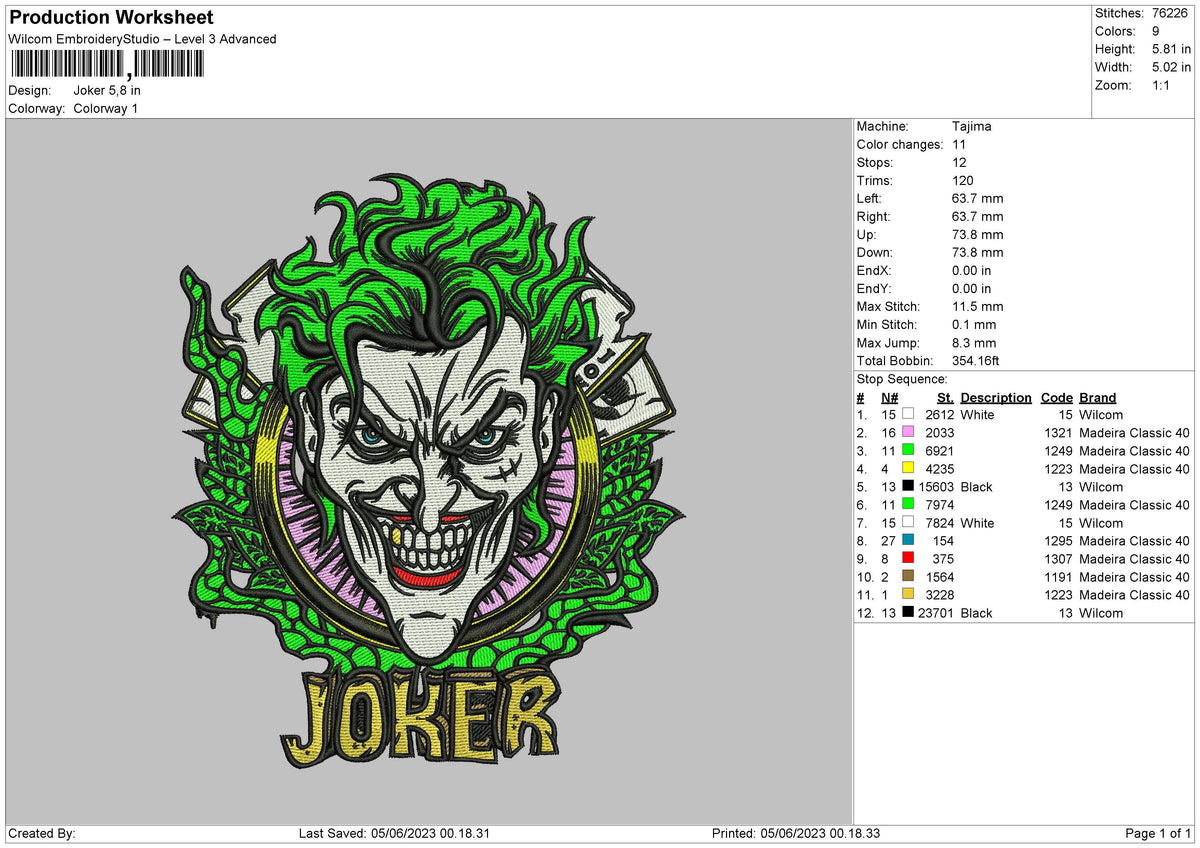The image size is (1200, 848).
Task: Pick the green swatch in stop row 6
Action: click(908, 504)
